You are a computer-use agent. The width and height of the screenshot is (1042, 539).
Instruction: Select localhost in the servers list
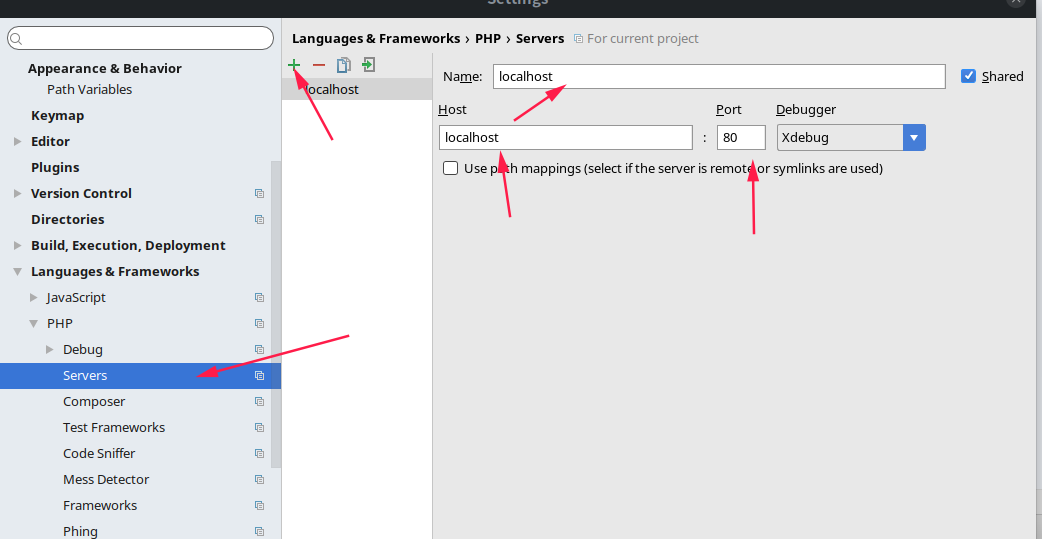coord(332,90)
